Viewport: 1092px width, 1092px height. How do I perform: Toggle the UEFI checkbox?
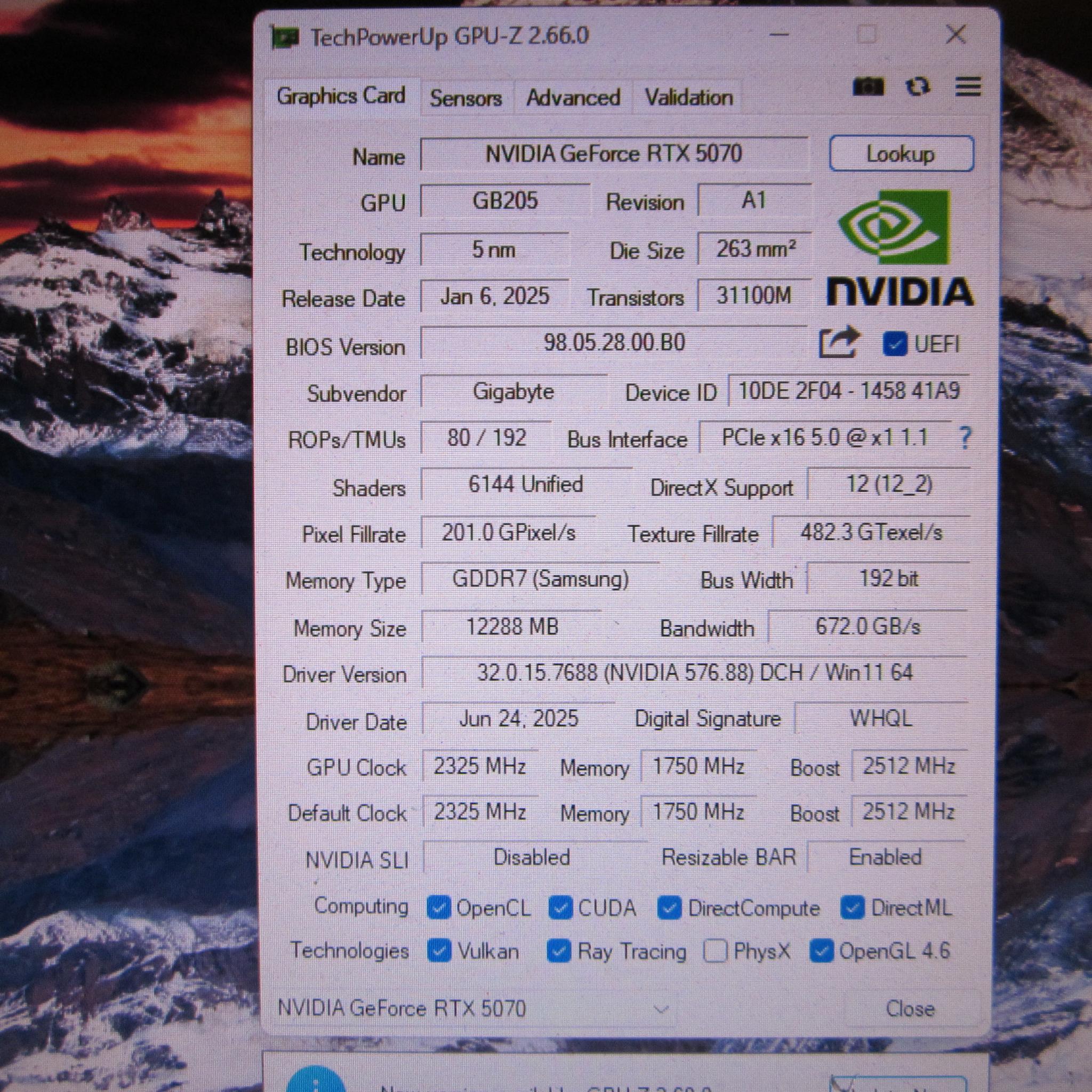pos(895,344)
